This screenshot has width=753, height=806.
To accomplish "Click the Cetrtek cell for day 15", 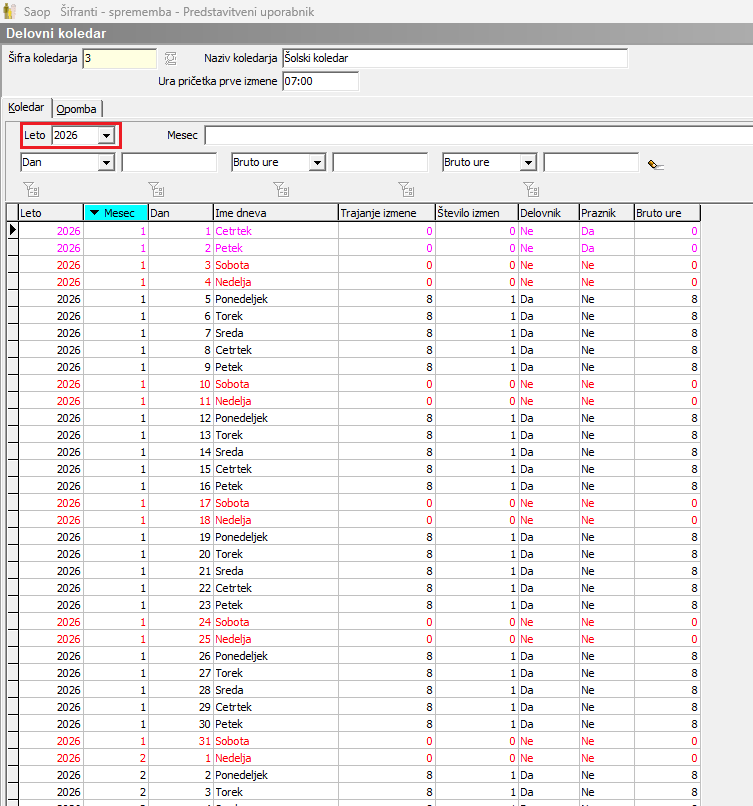I will [x=276, y=469].
